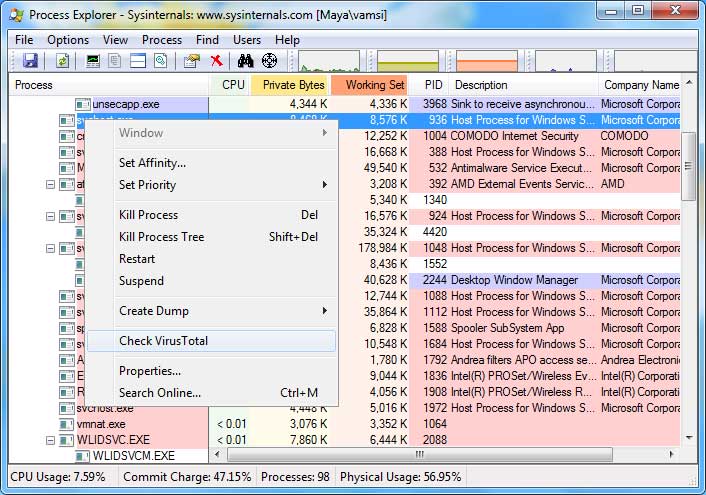Viewport: 706px width, 495px height.
Task: Click the Commit Charge status bar entry
Action: coord(187,477)
